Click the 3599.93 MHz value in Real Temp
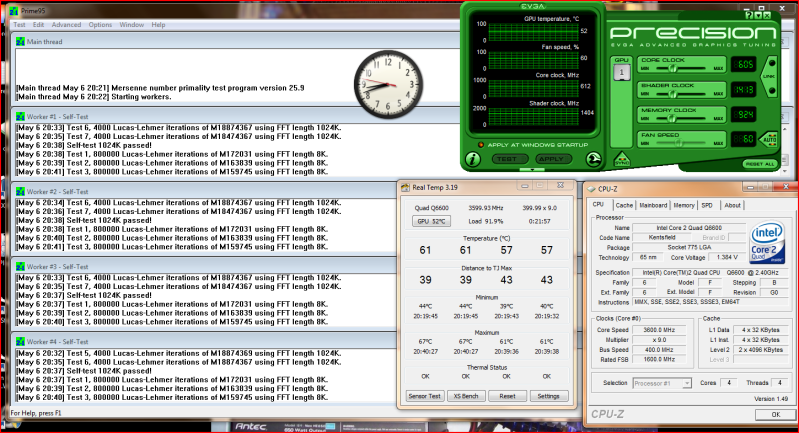Screen dimensions: 799x433 (x=486, y=207)
